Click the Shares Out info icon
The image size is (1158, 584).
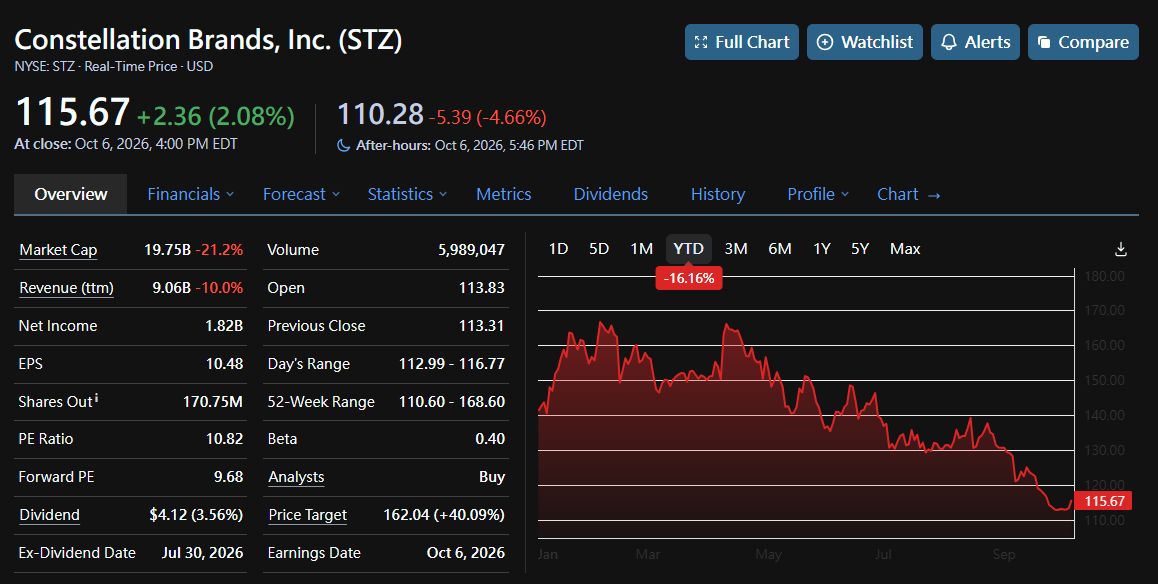(97, 399)
